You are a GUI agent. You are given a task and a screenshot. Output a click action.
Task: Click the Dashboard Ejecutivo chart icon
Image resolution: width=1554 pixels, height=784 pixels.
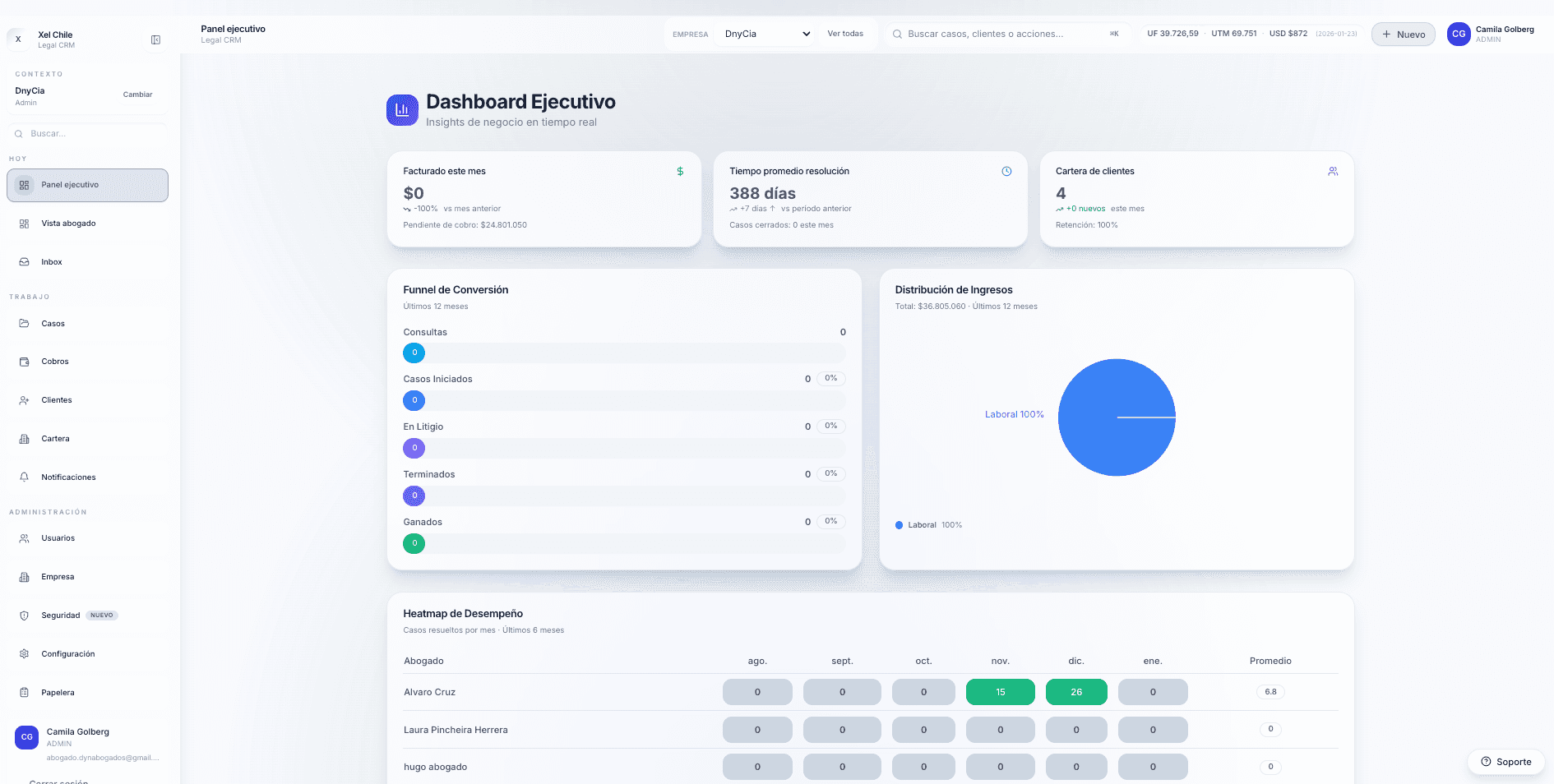point(402,110)
